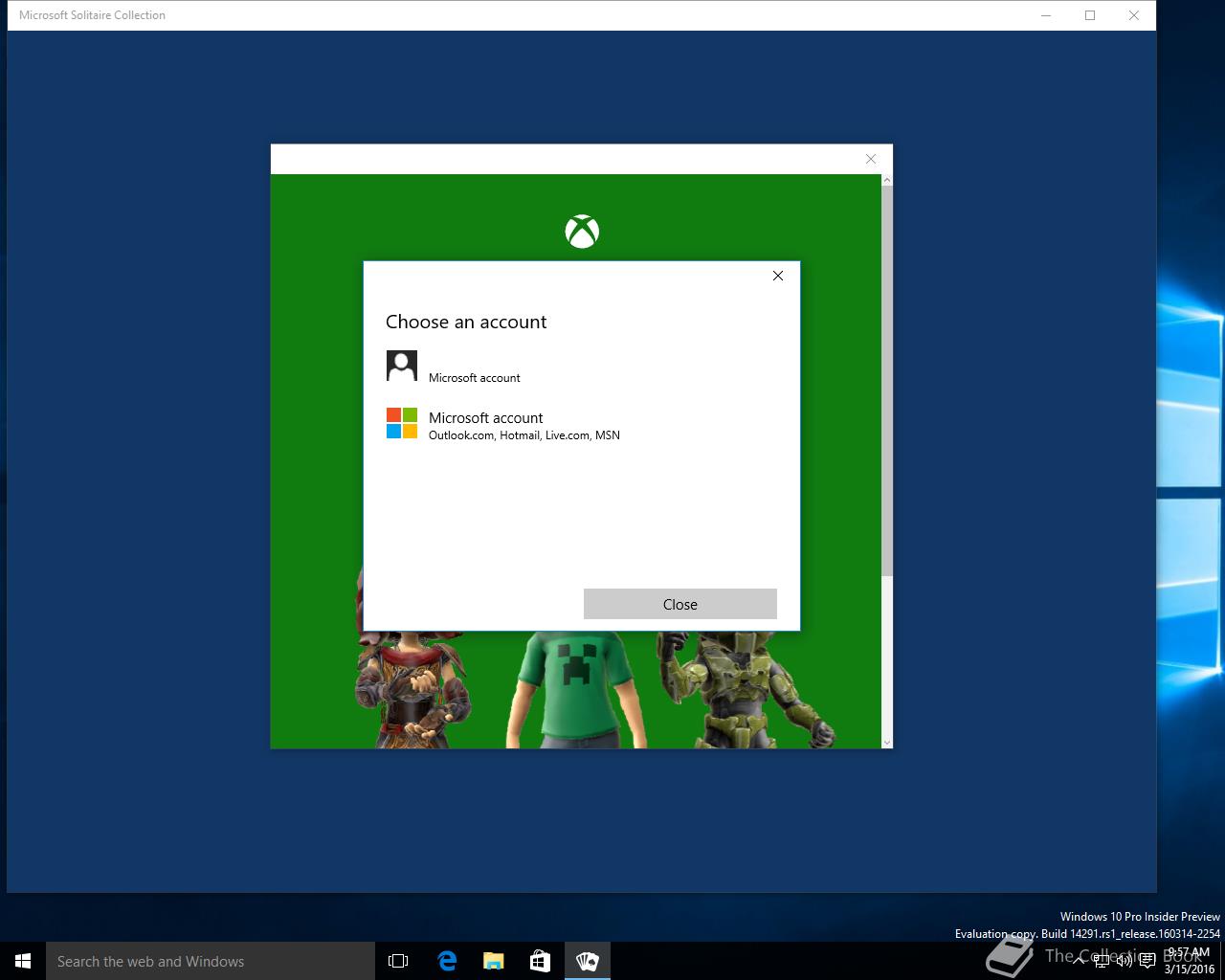Minimize the Microsoft Solitaire Collection window
Viewport: 1225px width, 980px height.
point(1046,15)
